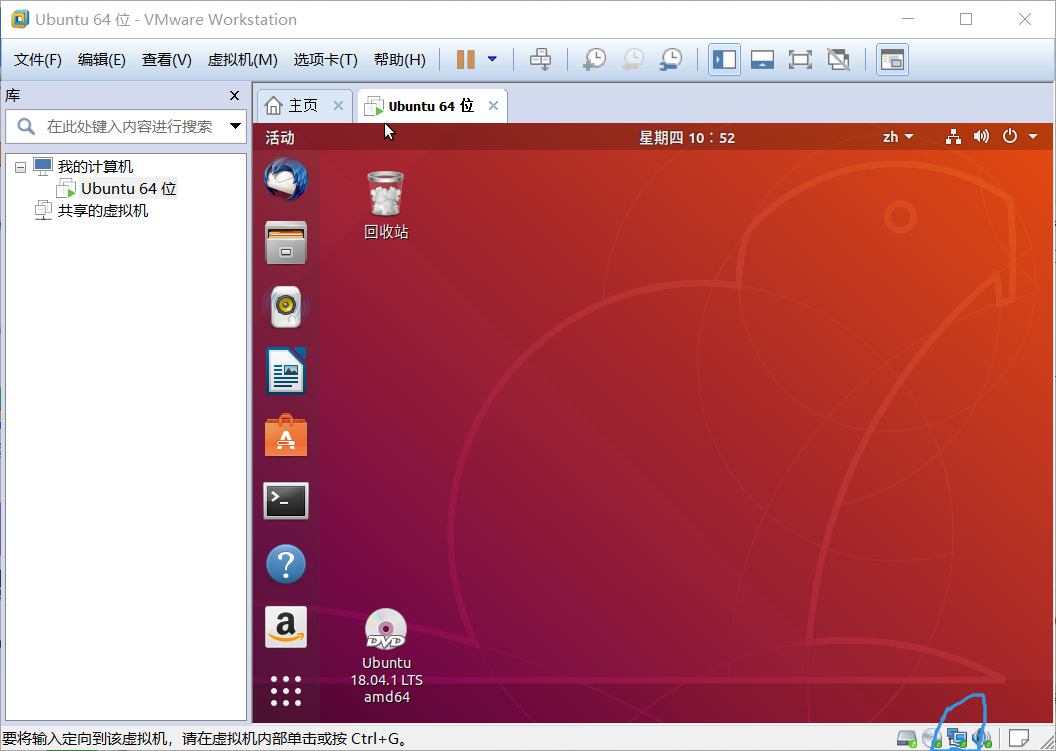Take a snapshot of this virtual machine

pyautogui.click(x=594, y=59)
